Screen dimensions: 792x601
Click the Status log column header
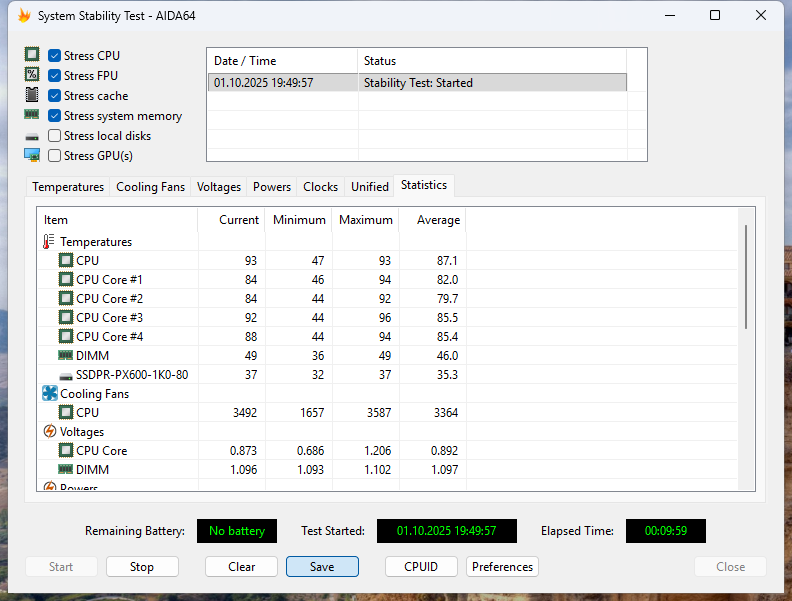[492, 61]
